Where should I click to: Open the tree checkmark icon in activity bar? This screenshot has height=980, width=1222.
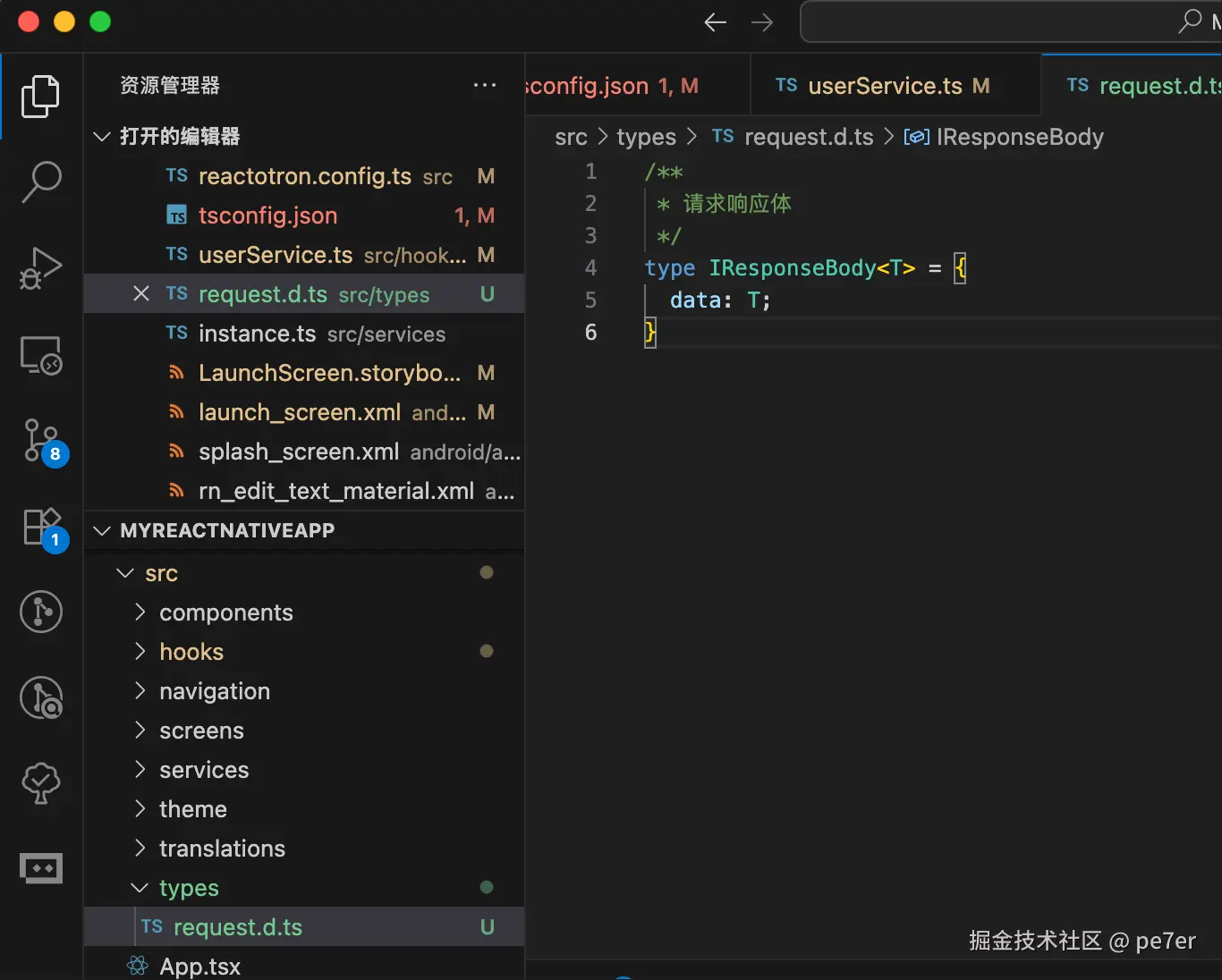[x=40, y=784]
